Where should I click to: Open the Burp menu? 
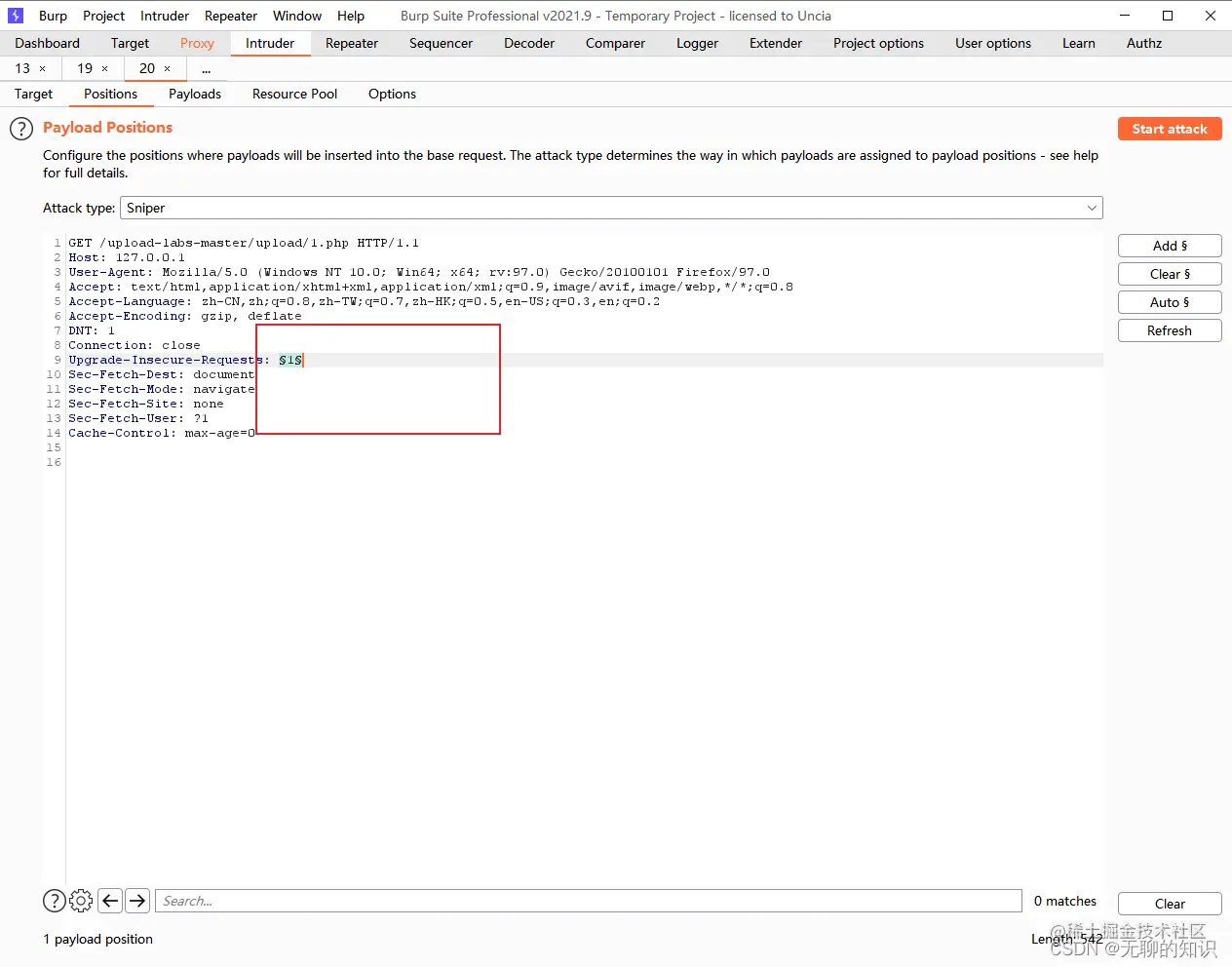pyautogui.click(x=53, y=16)
